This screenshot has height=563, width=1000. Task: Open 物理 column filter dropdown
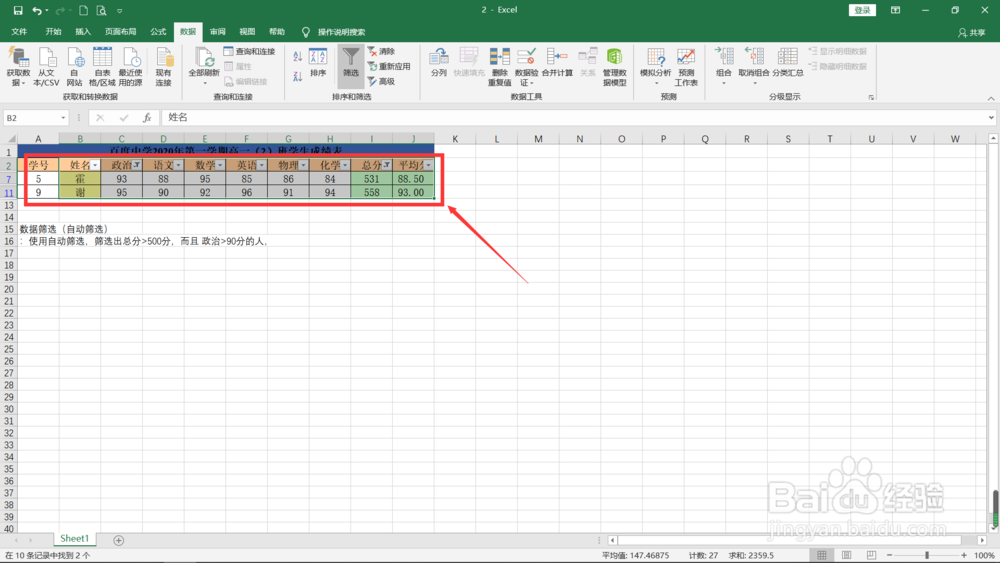[x=303, y=165]
